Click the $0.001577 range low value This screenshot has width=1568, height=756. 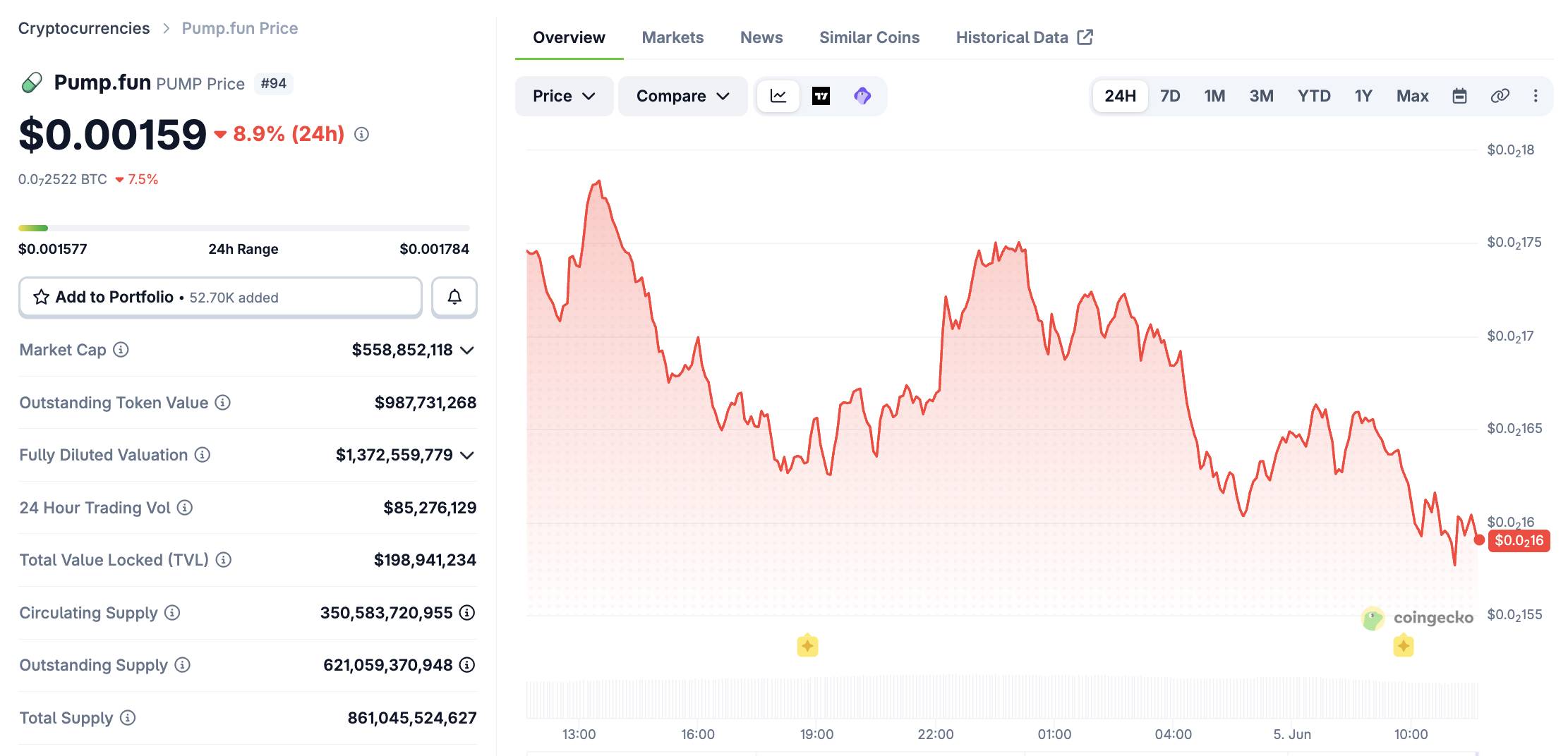click(53, 249)
